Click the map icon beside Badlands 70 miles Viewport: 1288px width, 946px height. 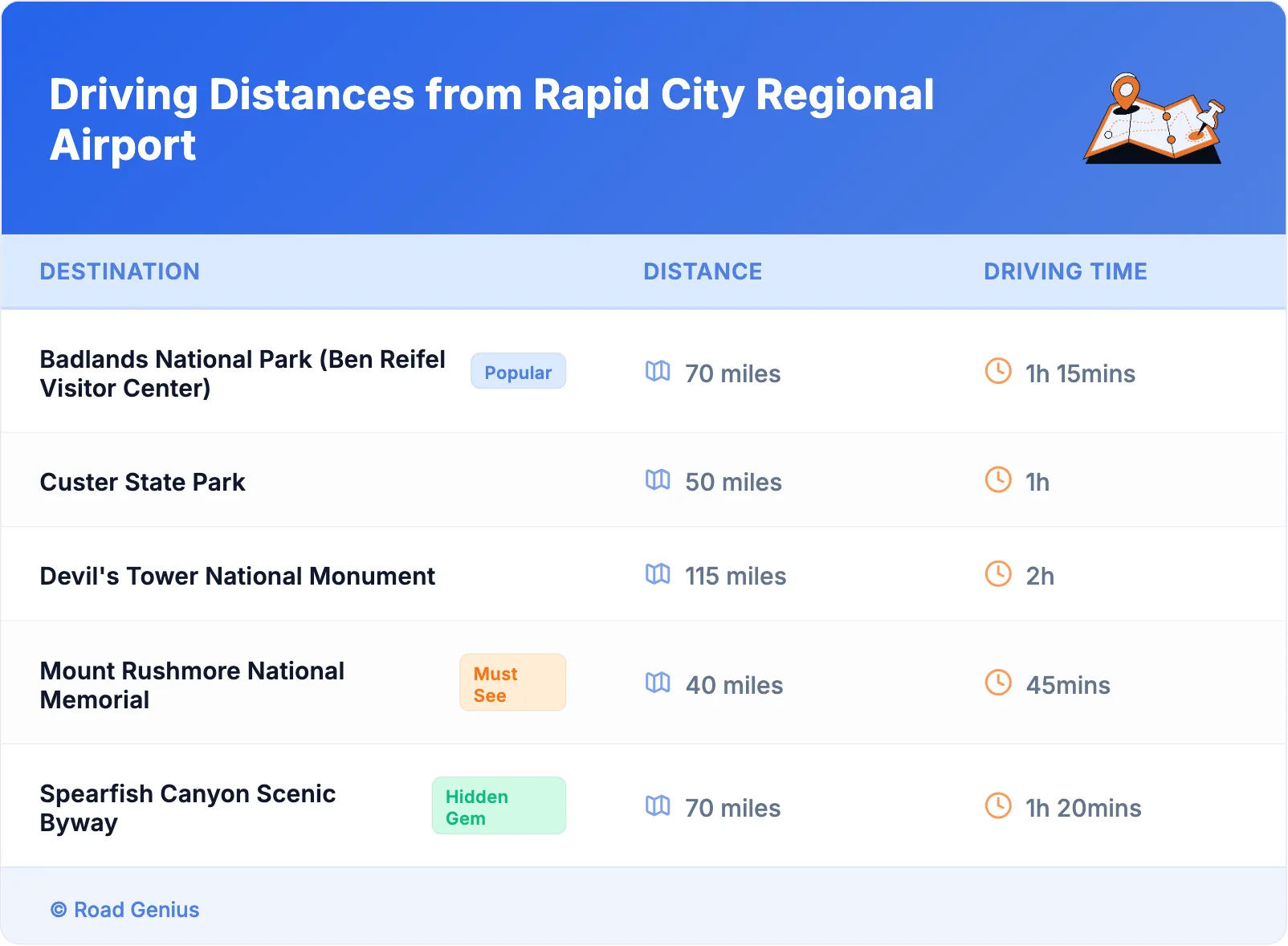(x=658, y=371)
